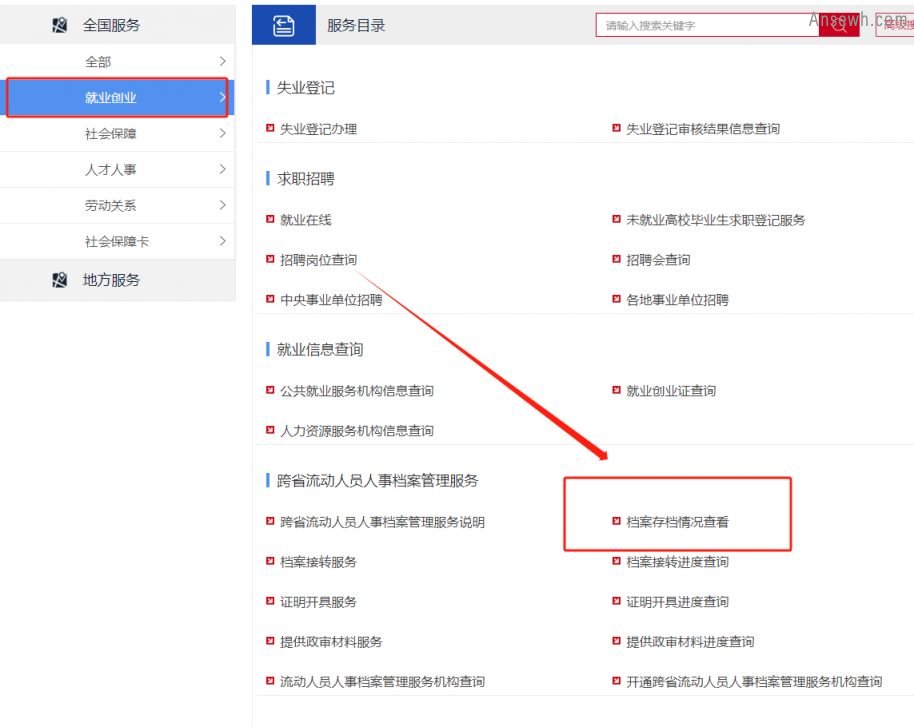Image resolution: width=914 pixels, height=727 pixels.
Task: Expand the 人才人事 chevron arrow
Action: [222, 170]
